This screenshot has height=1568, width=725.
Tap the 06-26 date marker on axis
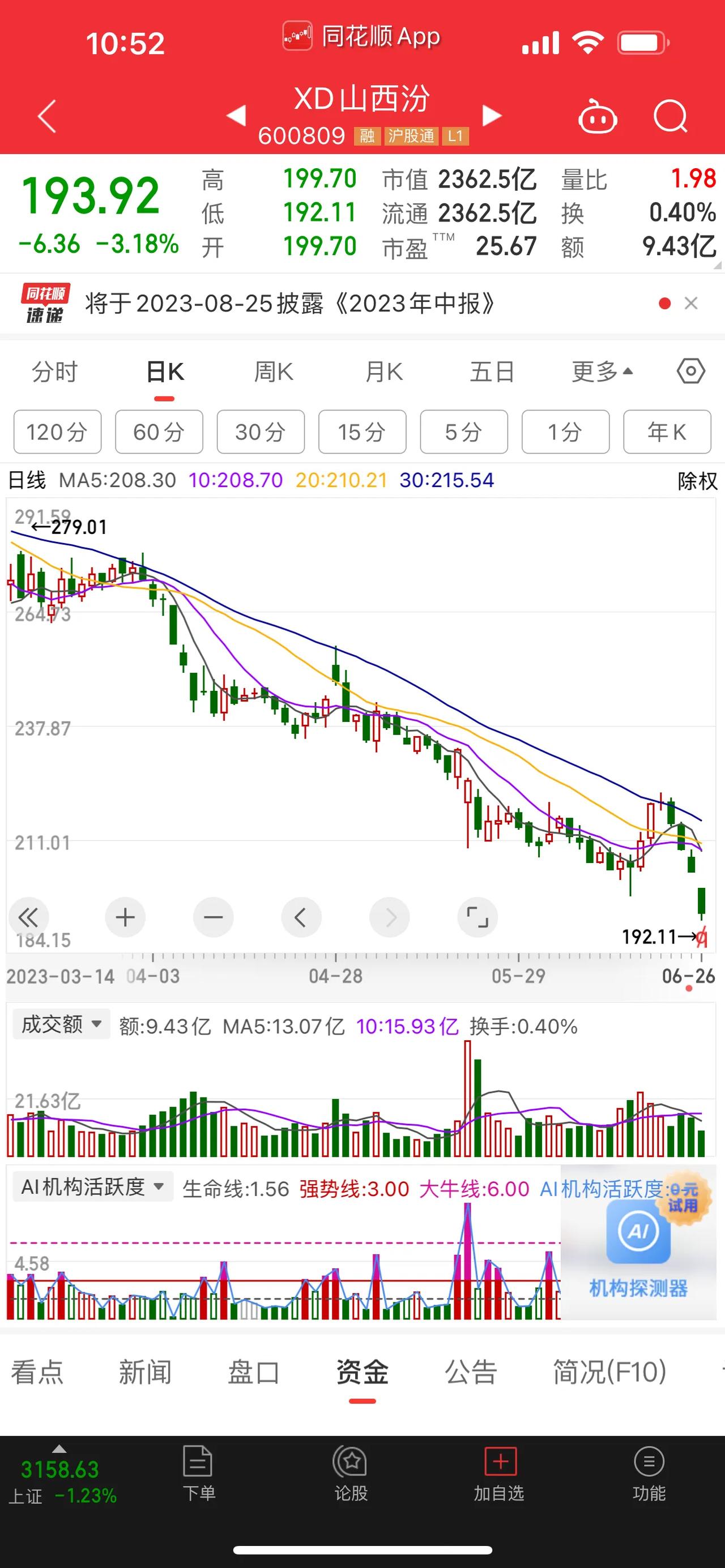coord(689,976)
